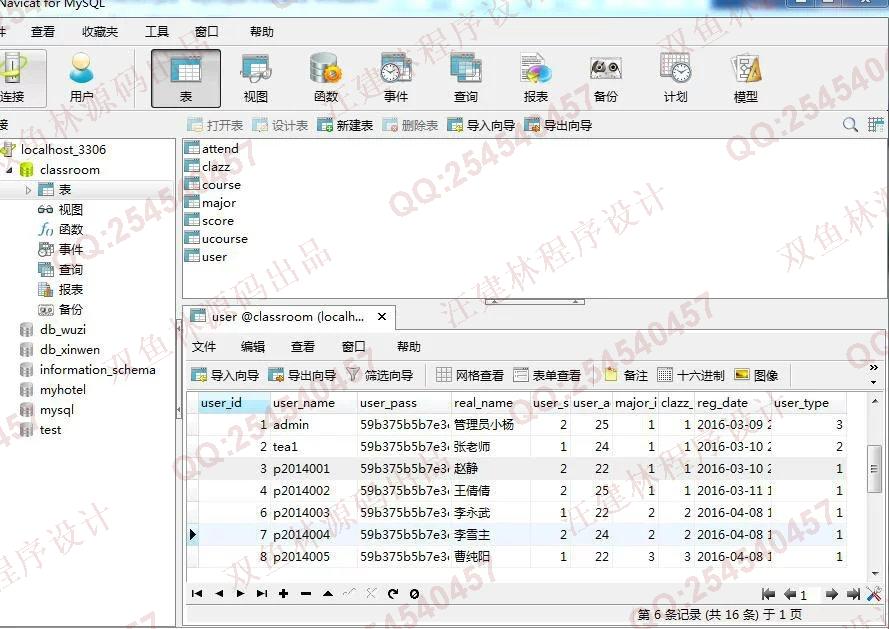Select the user @classroom tab
The width and height of the screenshot is (889, 629).
287,316
